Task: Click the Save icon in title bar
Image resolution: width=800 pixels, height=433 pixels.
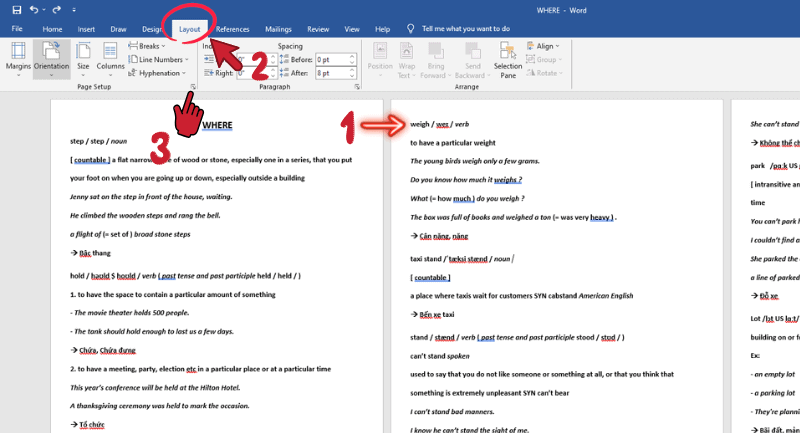Action: (x=16, y=9)
